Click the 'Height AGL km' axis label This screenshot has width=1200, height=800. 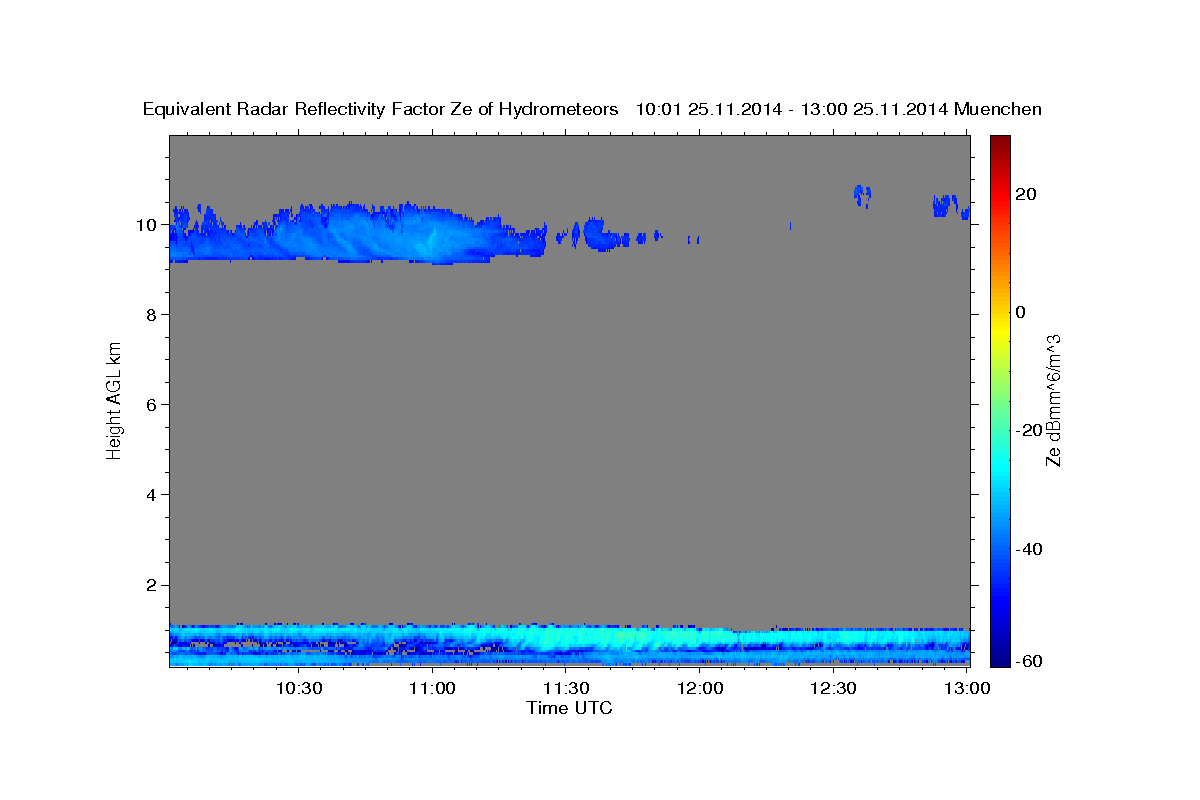point(115,399)
